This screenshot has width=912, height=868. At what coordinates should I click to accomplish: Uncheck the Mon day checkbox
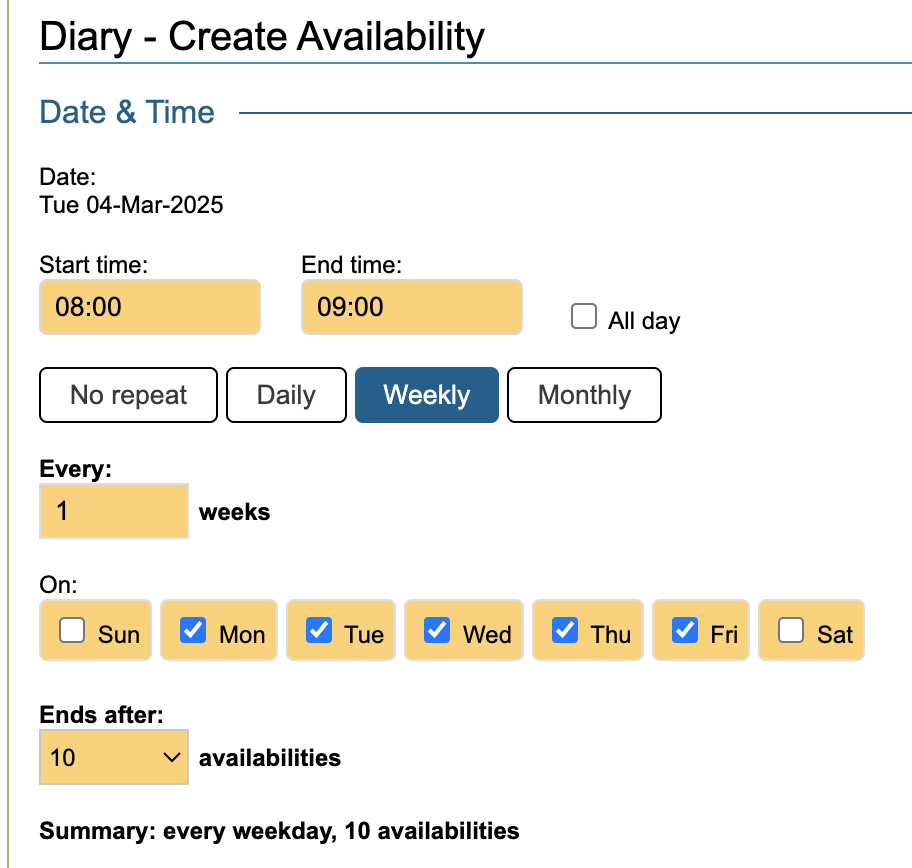tap(193, 631)
